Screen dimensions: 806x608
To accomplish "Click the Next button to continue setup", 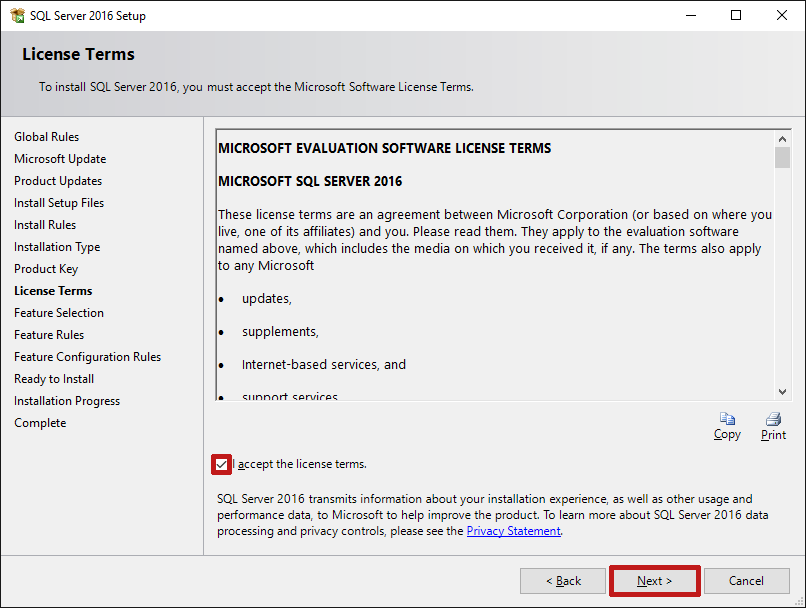I will click(x=654, y=580).
